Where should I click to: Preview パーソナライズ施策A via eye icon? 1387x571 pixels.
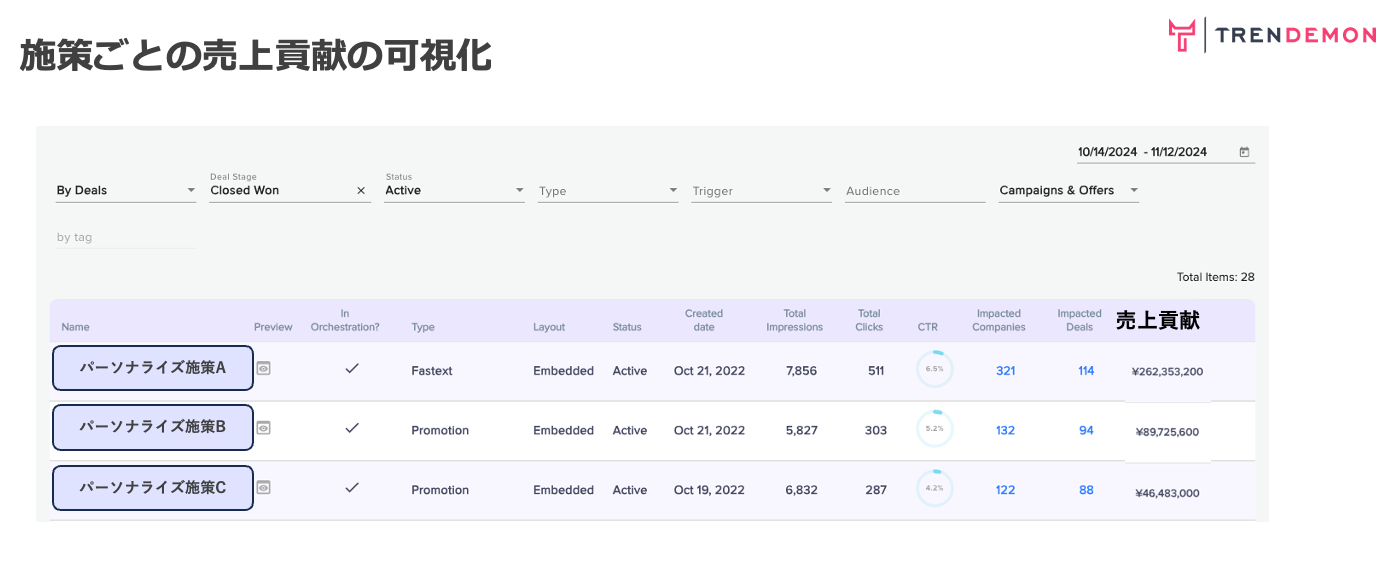coord(263,368)
